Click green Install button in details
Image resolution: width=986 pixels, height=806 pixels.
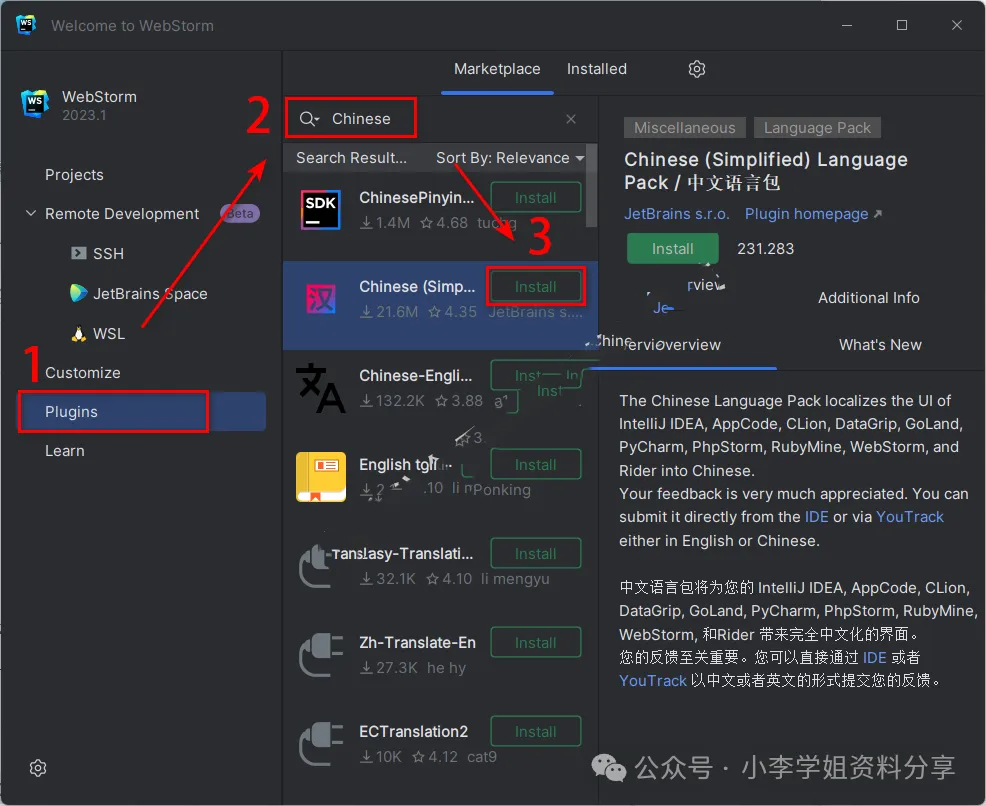point(672,249)
